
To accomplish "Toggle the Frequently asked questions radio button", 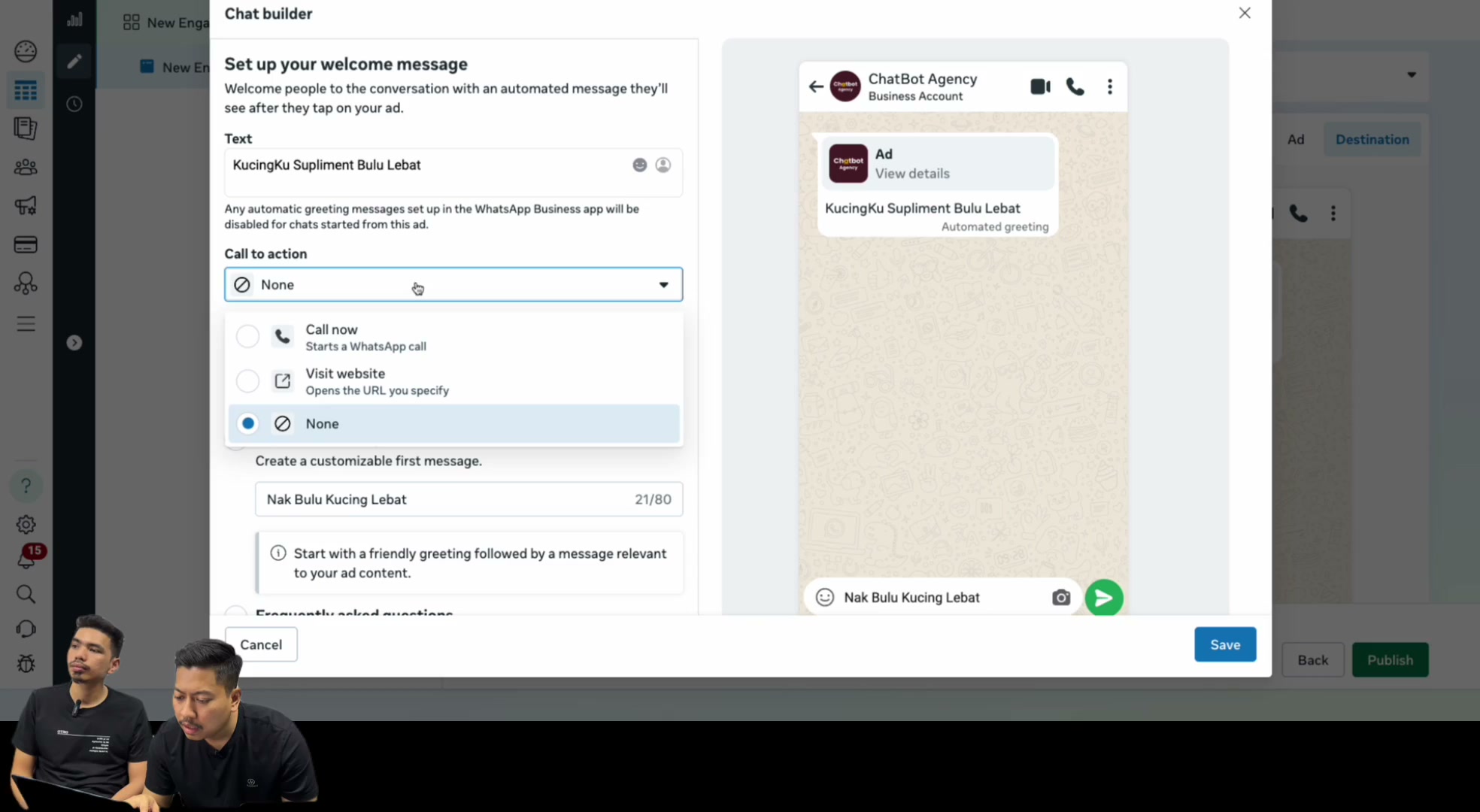I will (x=236, y=612).
